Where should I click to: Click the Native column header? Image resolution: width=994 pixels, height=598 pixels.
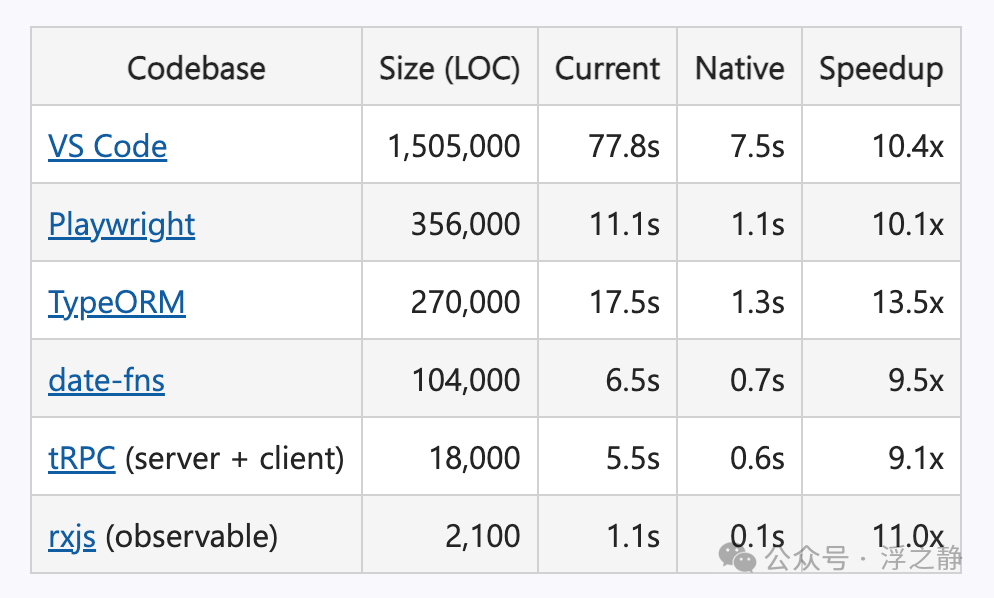740,67
